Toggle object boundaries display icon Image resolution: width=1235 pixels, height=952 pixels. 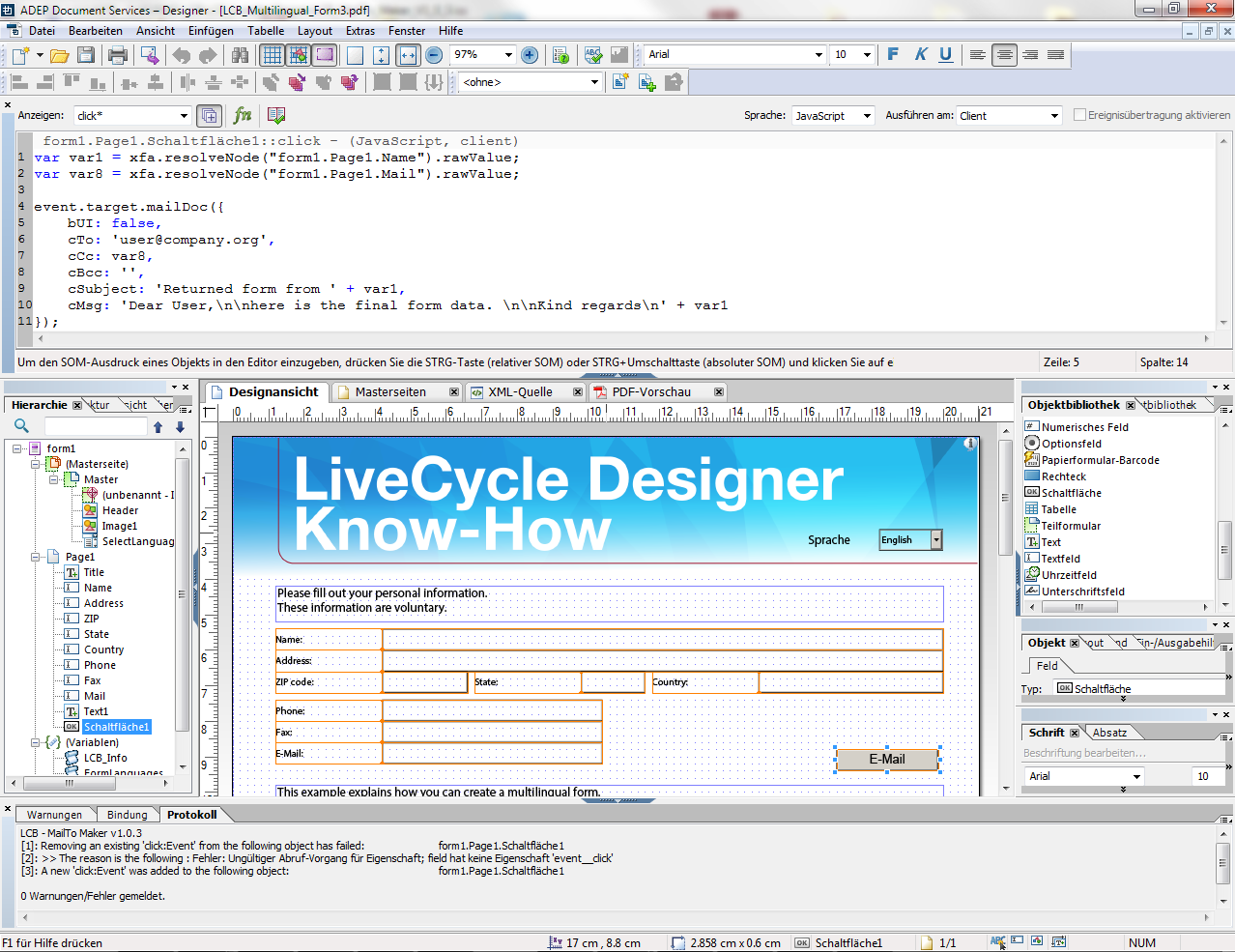[325, 55]
